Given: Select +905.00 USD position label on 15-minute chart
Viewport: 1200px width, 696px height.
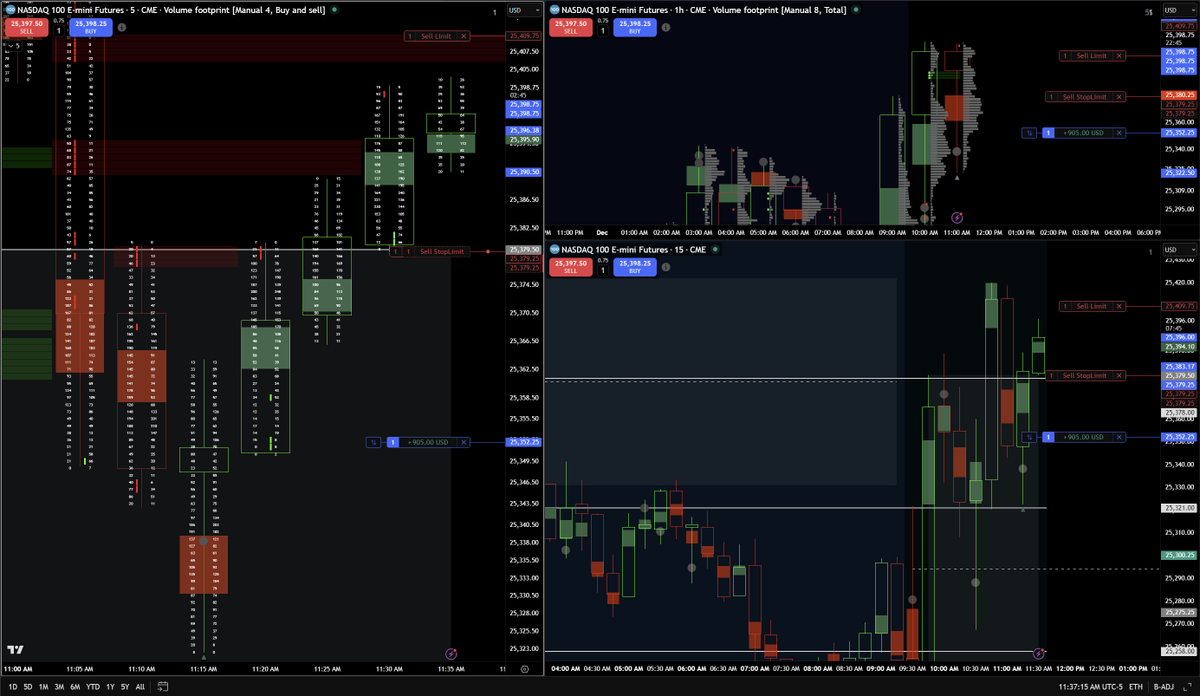Looking at the screenshot, I should click(1083, 437).
